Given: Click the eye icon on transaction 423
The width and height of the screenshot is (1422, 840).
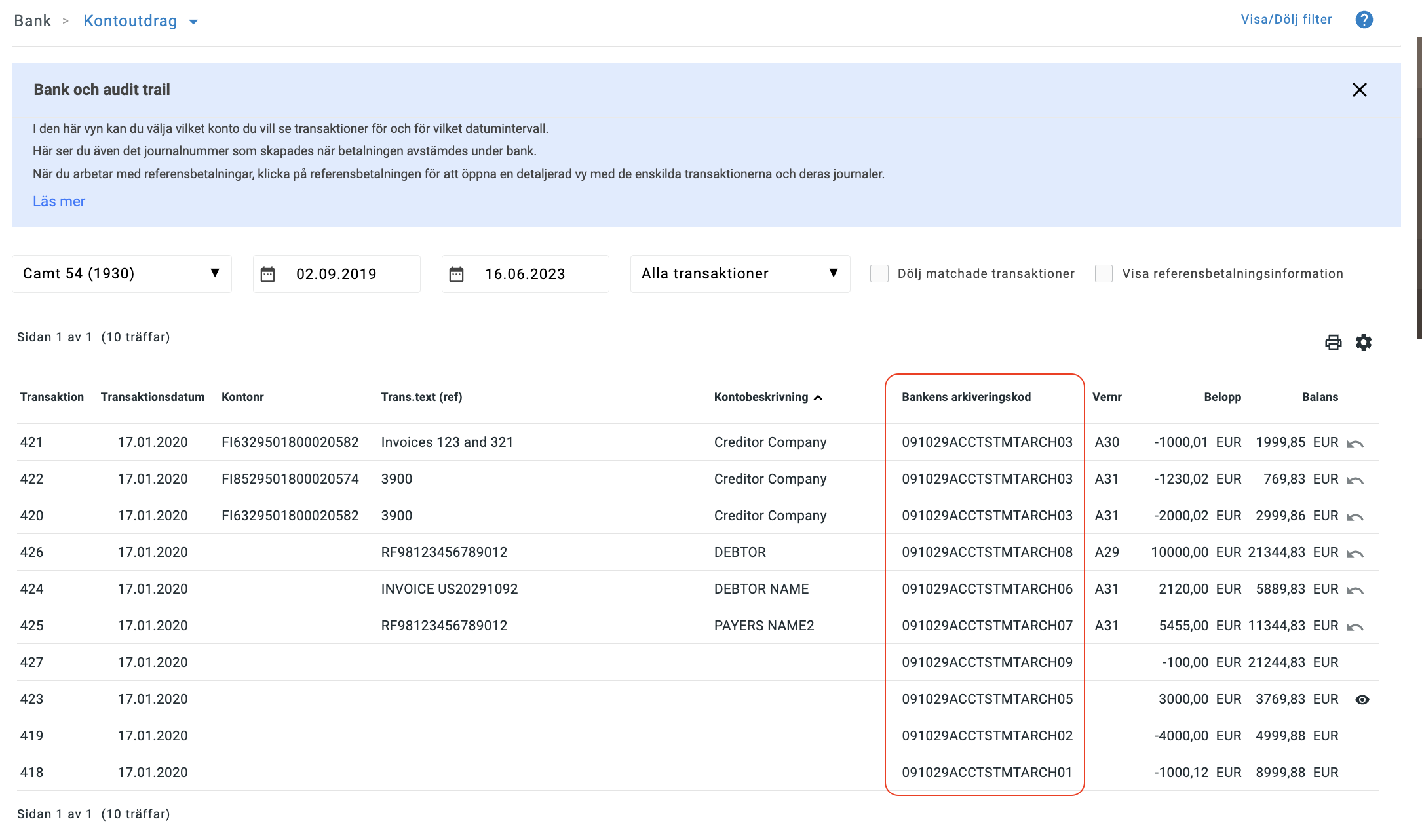Looking at the screenshot, I should pyautogui.click(x=1362, y=699).
